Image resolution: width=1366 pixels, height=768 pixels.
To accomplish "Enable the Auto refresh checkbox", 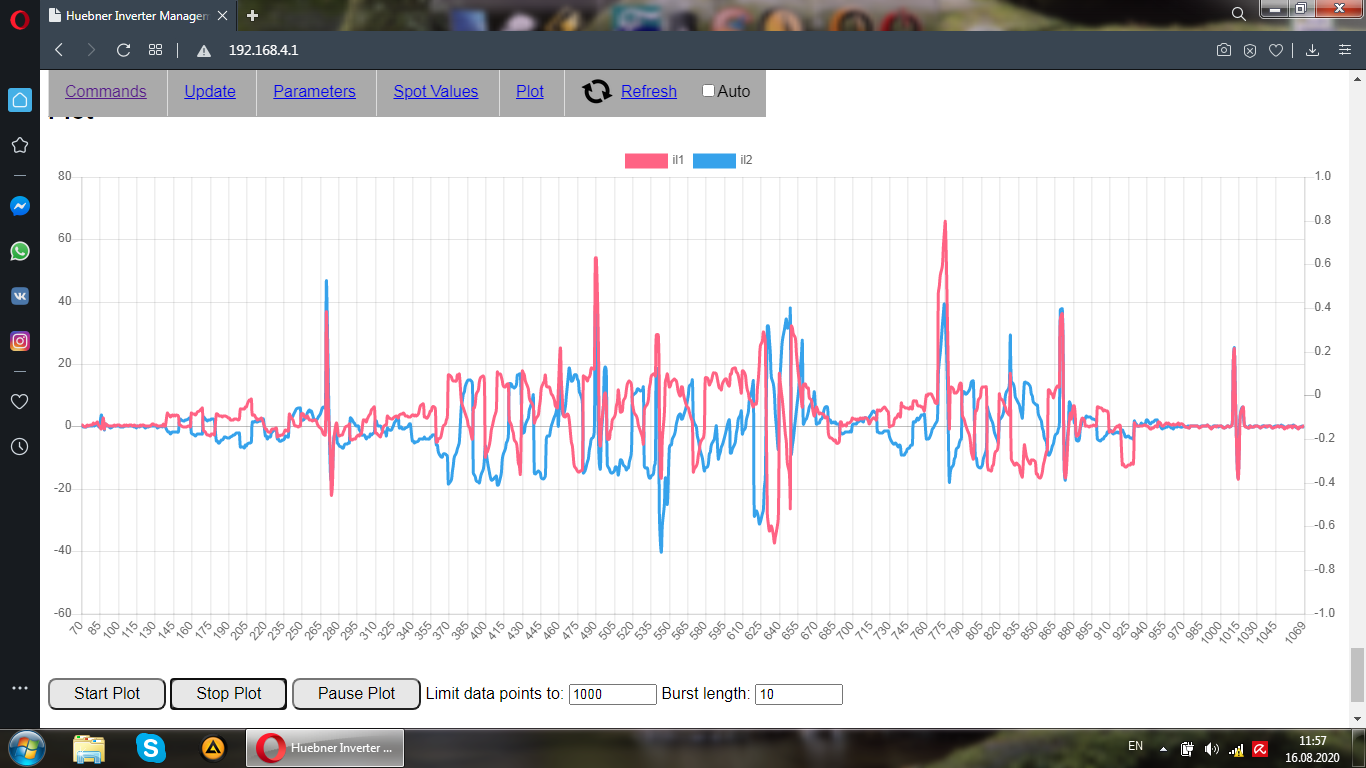I will tap(709, 91).
